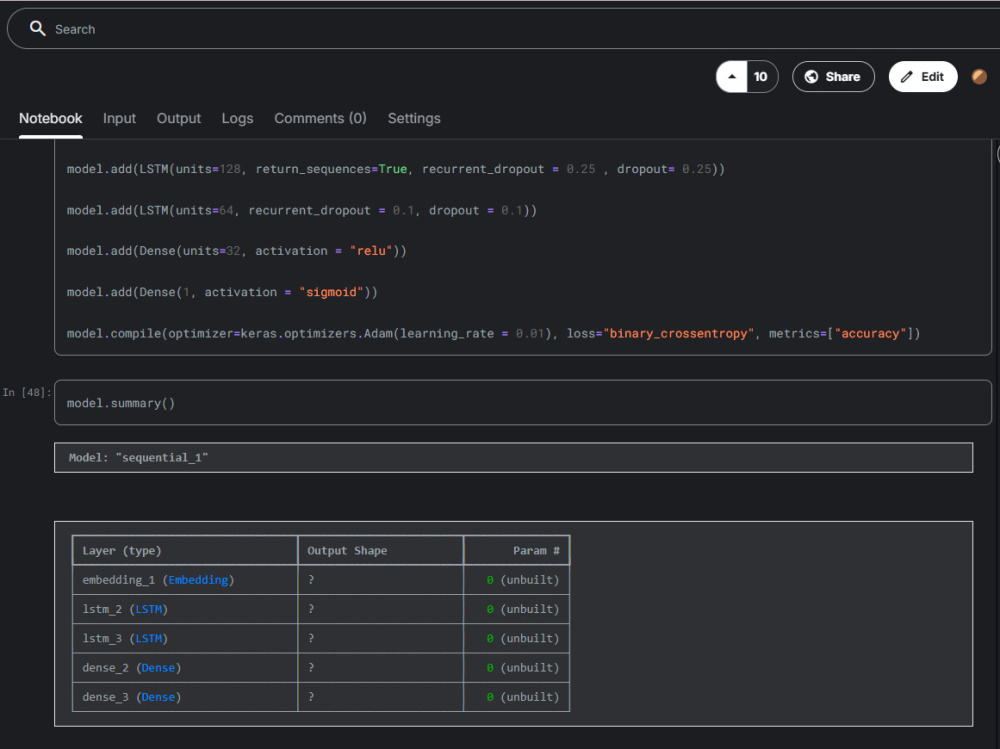Click the Dense type in dense_2 row
This screenshot has height=749, width=1000.
pyautogui.click(x=158, y=668)
